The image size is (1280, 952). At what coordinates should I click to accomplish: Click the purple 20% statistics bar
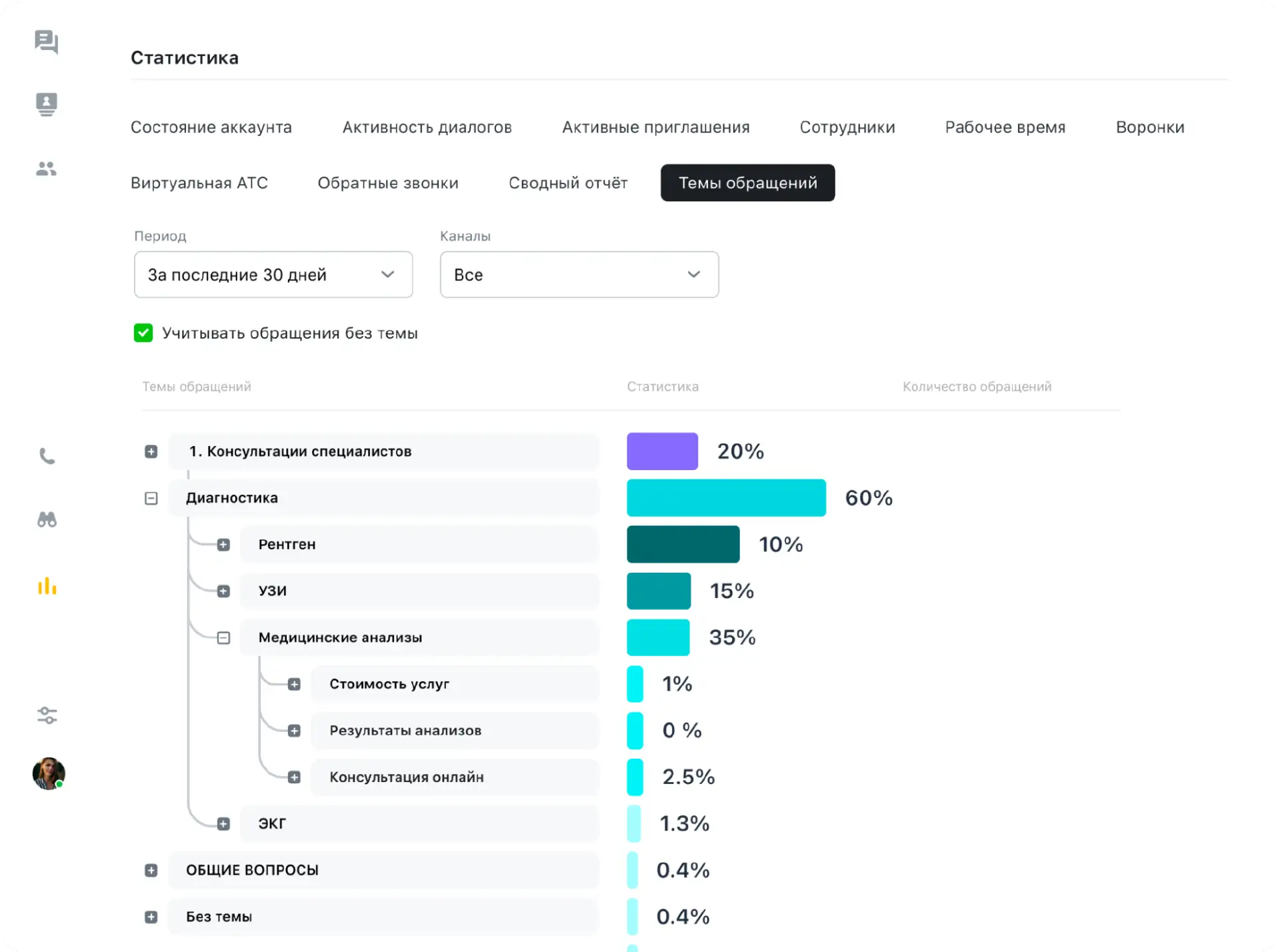pos(662,451)
